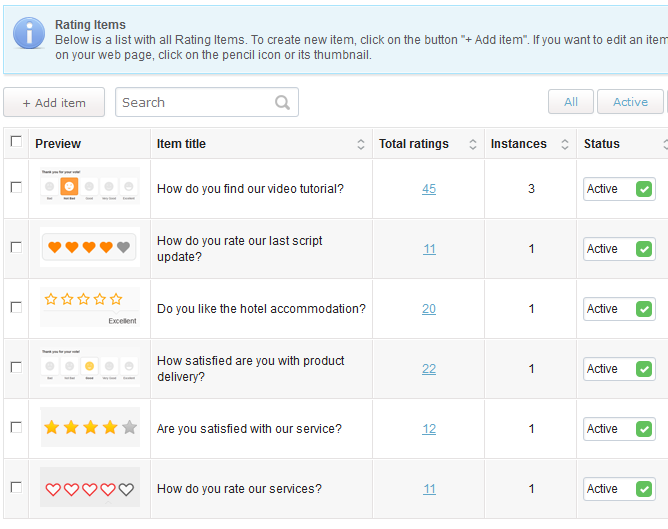Screen dimensions: 668x529
Task: Show All items filter
Action: [570, 102]
